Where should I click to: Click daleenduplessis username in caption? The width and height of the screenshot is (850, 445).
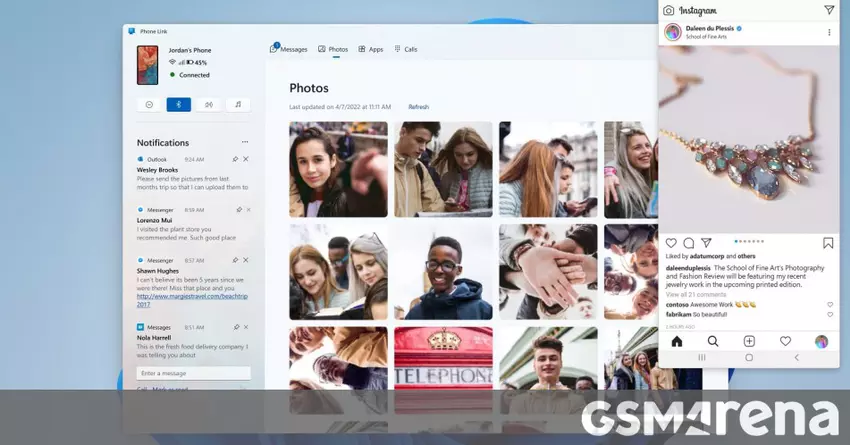point(688,268)
